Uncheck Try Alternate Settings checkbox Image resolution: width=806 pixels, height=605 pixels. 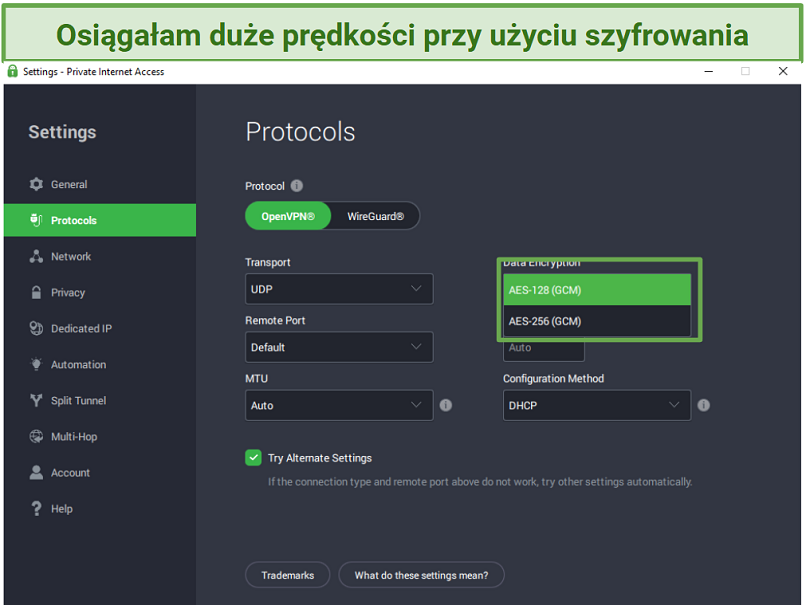(253, 457)
